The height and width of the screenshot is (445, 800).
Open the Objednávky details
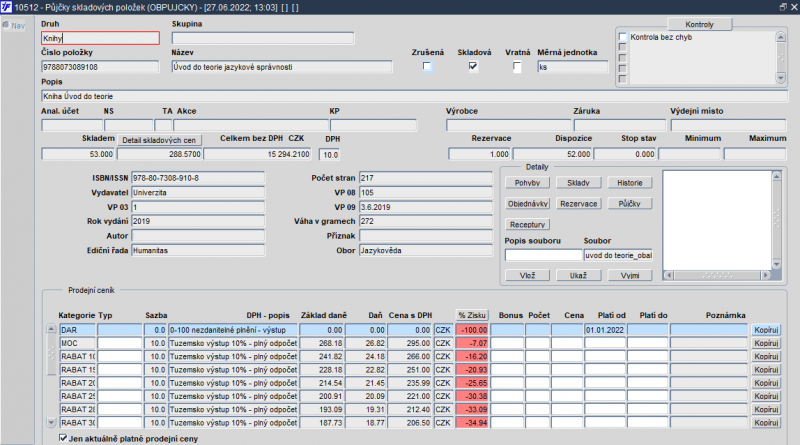click(x=528, y=204)
